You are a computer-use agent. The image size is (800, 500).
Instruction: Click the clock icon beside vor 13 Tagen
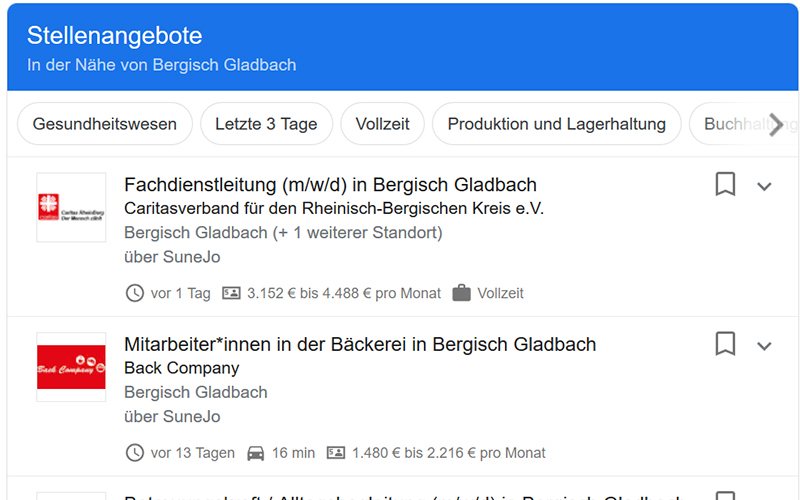click(x=135, y=453)
